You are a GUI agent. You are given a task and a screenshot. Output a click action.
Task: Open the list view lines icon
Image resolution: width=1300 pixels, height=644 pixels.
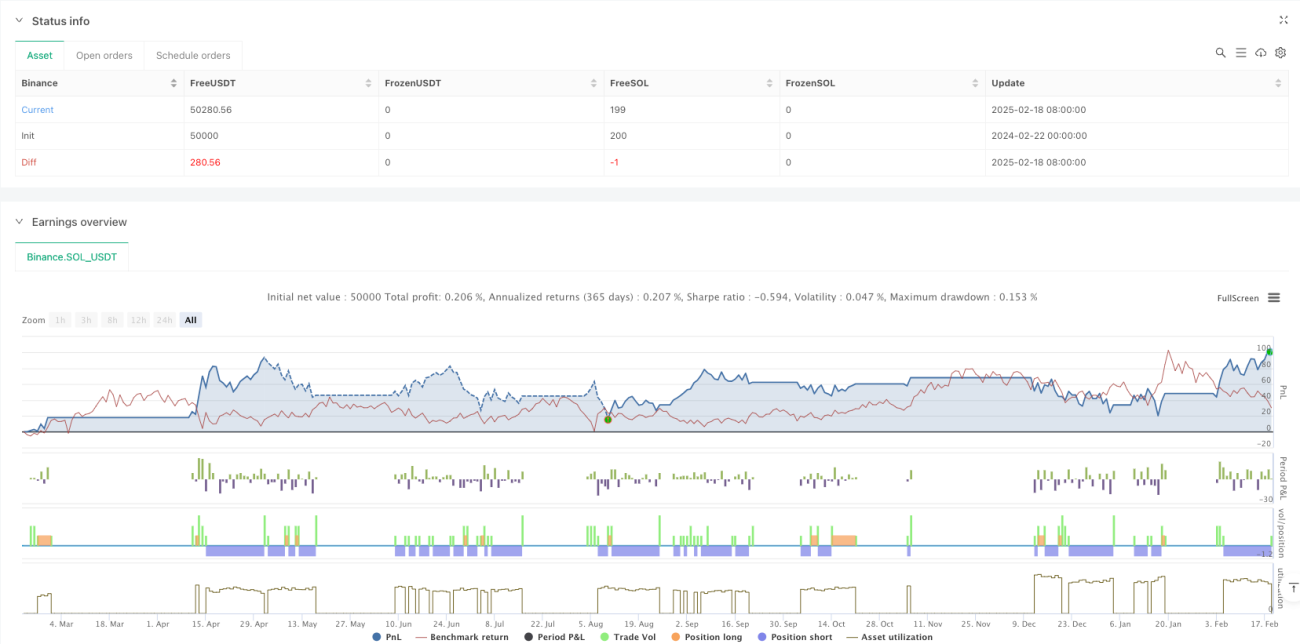(x=1240, y=53)
